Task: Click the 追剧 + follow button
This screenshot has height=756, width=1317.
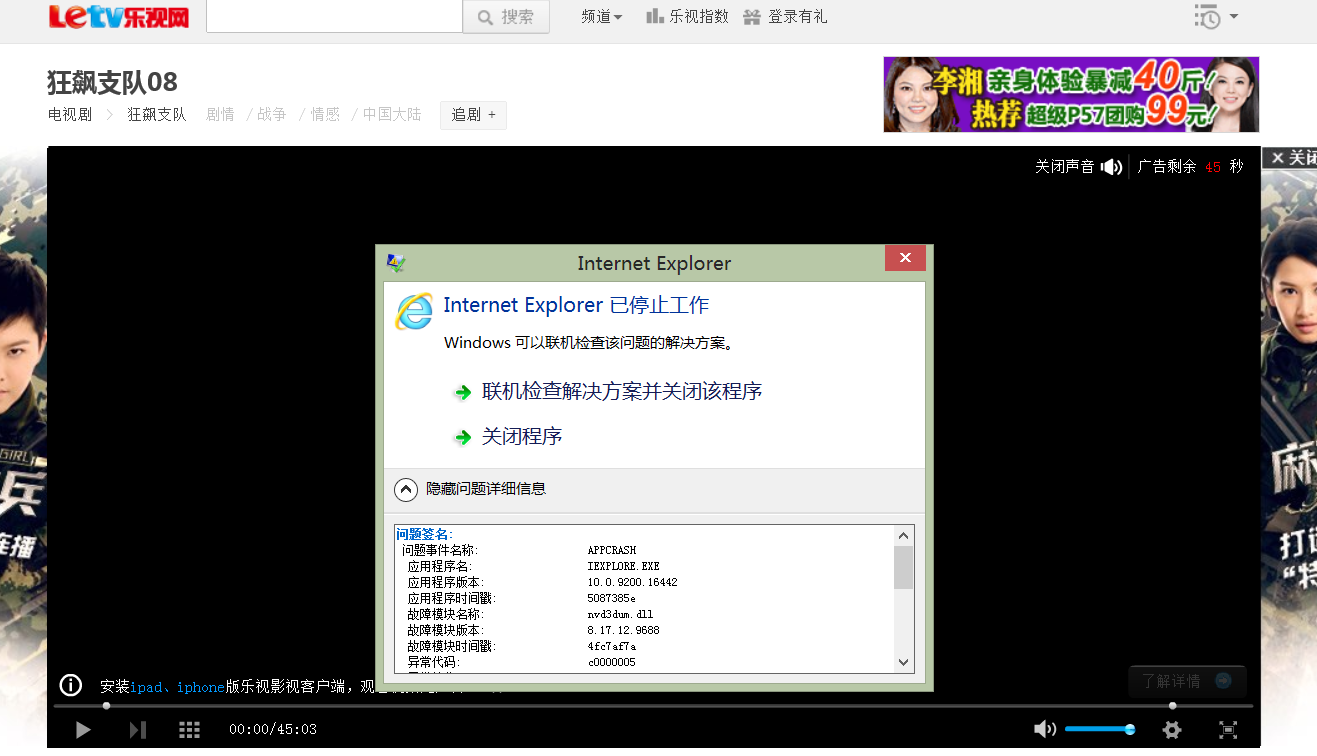Action: click(473, 115)
